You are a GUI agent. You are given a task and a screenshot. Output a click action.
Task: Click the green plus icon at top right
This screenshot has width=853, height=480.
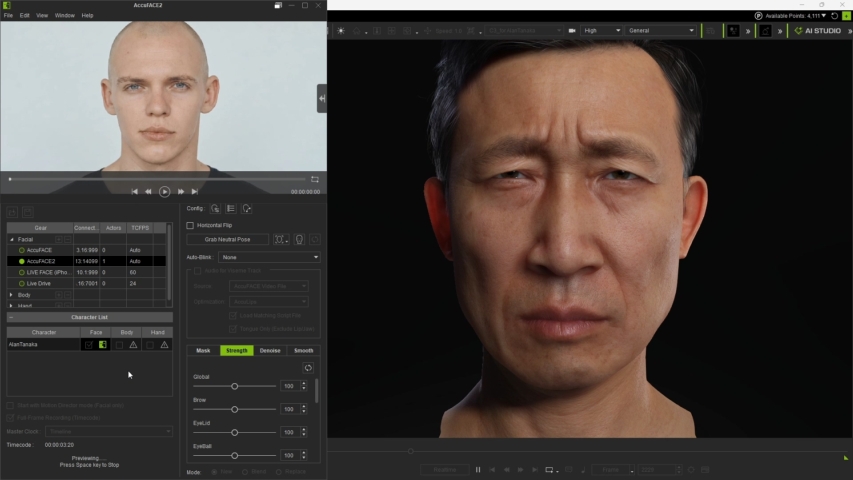point(846,16)
